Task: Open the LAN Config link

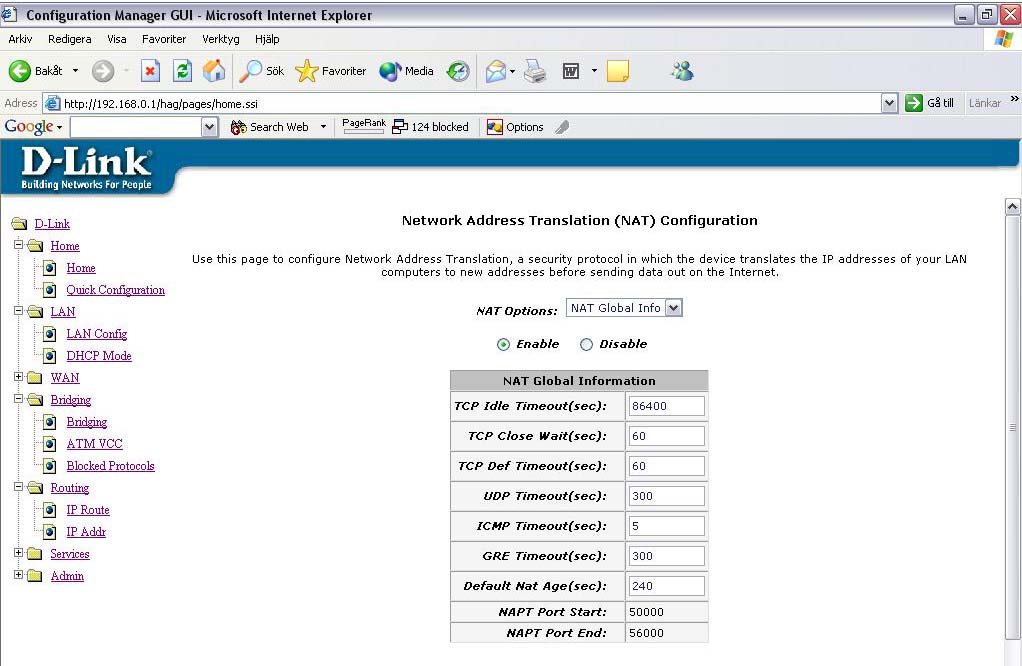Action: (x=96, y=334)
